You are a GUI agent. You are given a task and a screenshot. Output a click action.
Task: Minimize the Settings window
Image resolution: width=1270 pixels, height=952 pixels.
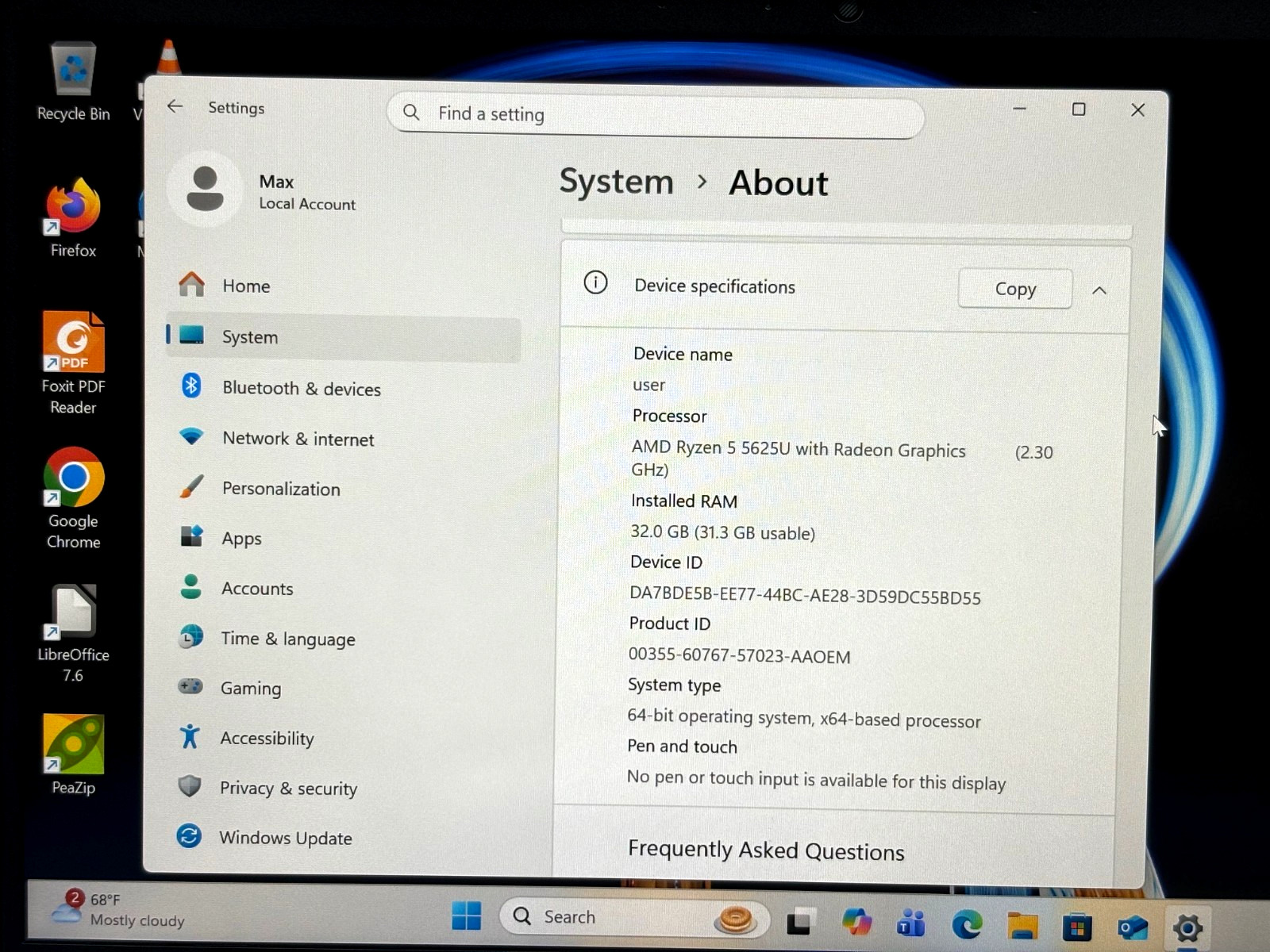(x=1020, y=108)
